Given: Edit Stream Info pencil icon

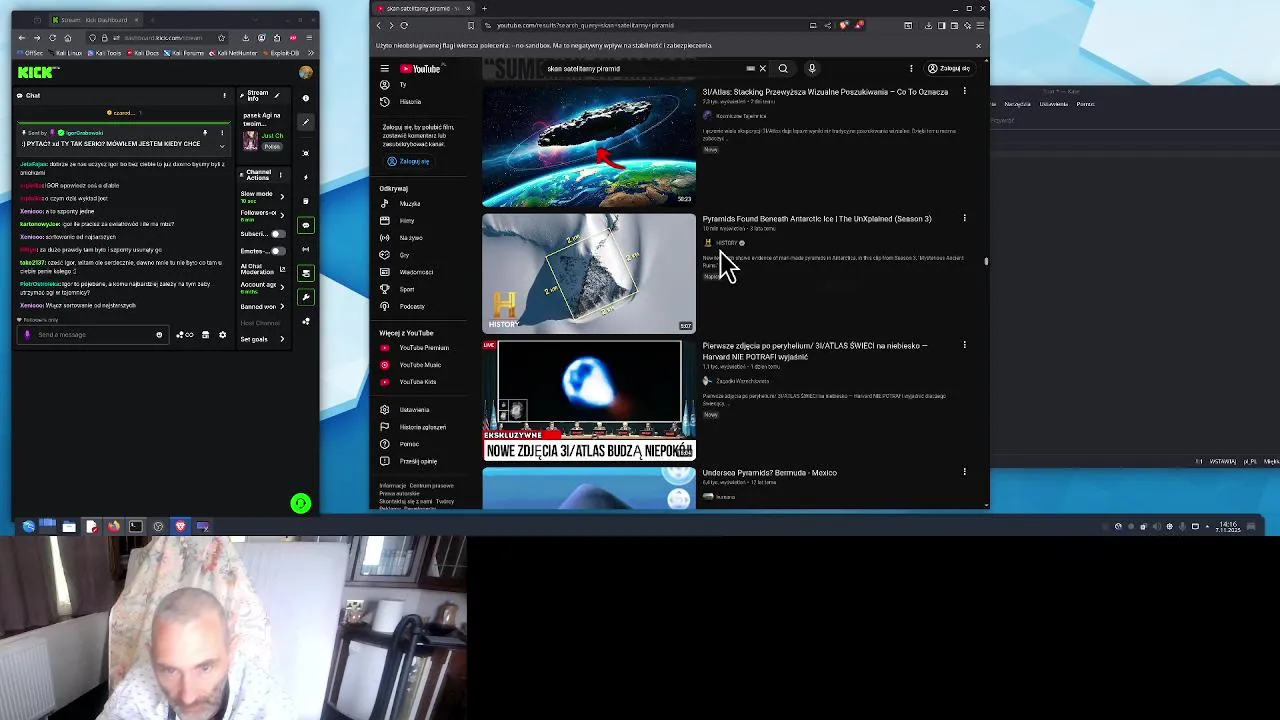Looking at the screenshot, I should [x=277, y=96].
